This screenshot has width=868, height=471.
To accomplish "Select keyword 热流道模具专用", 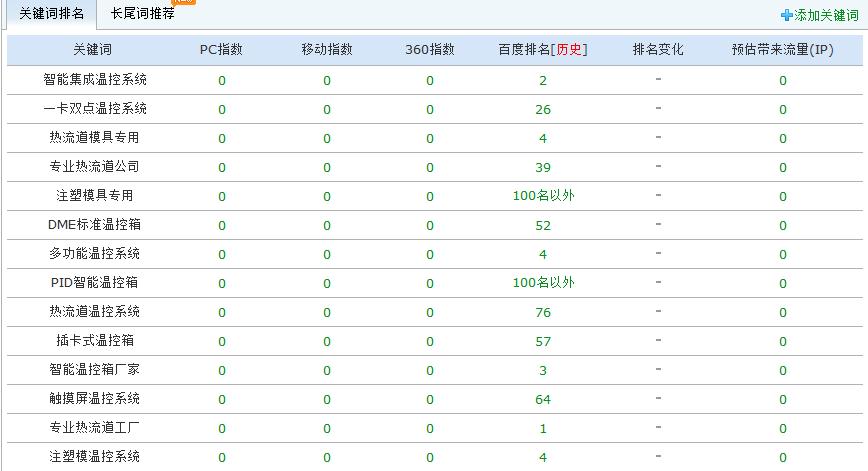I will tap(95, 137).
